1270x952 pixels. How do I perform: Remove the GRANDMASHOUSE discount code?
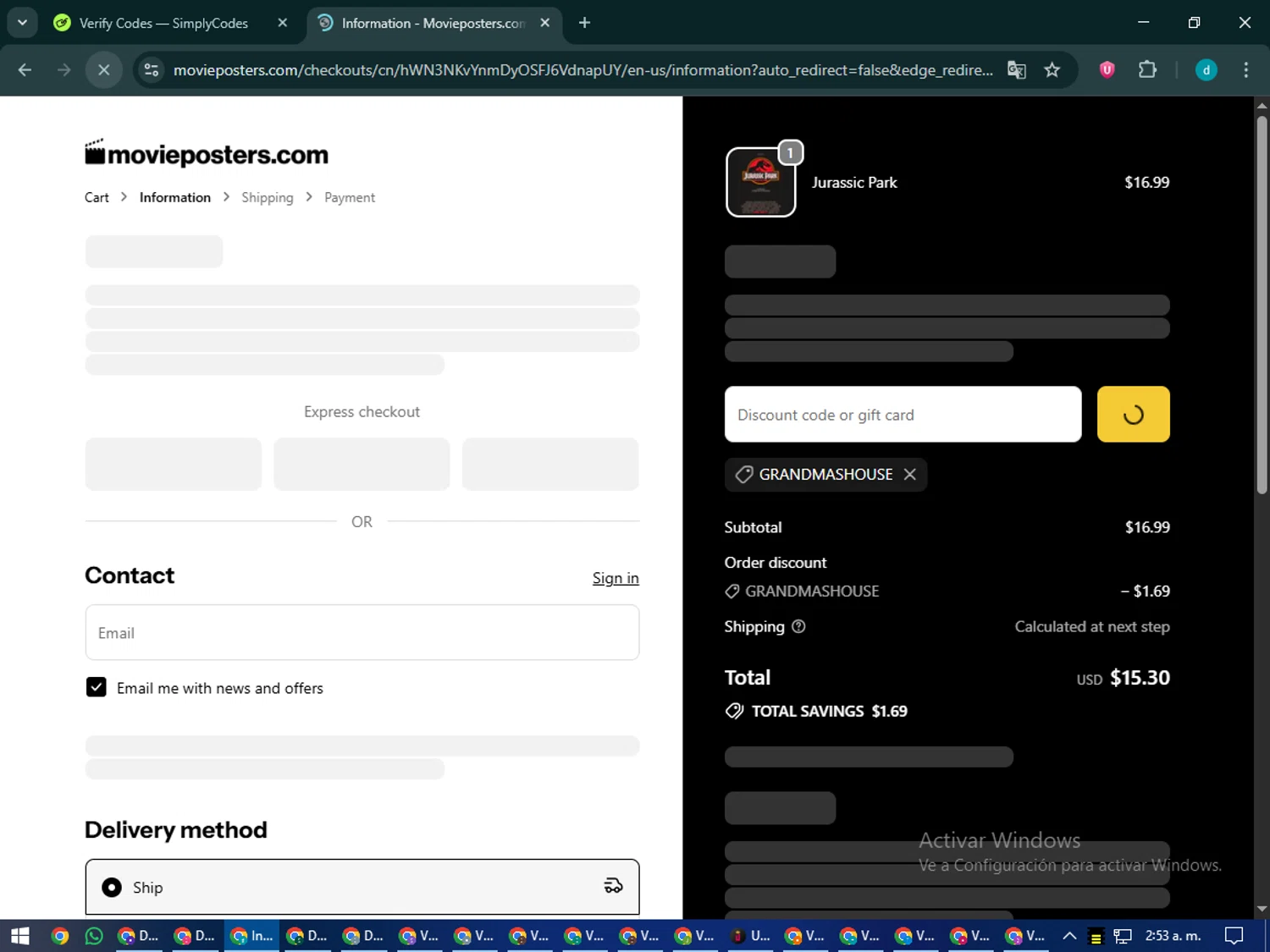point(910,475)
